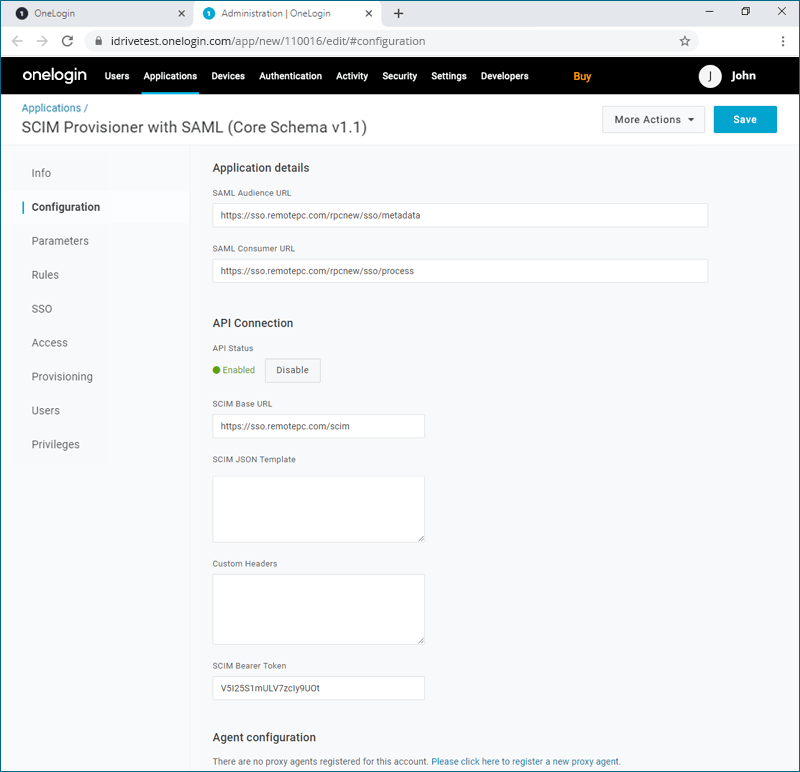Open the Users menu in top navigation
800x772 pixels.
coord(117,76)
